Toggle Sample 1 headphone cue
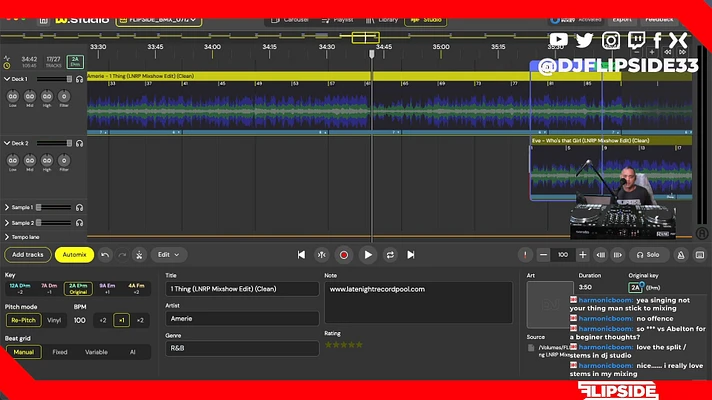 (79, 207)
